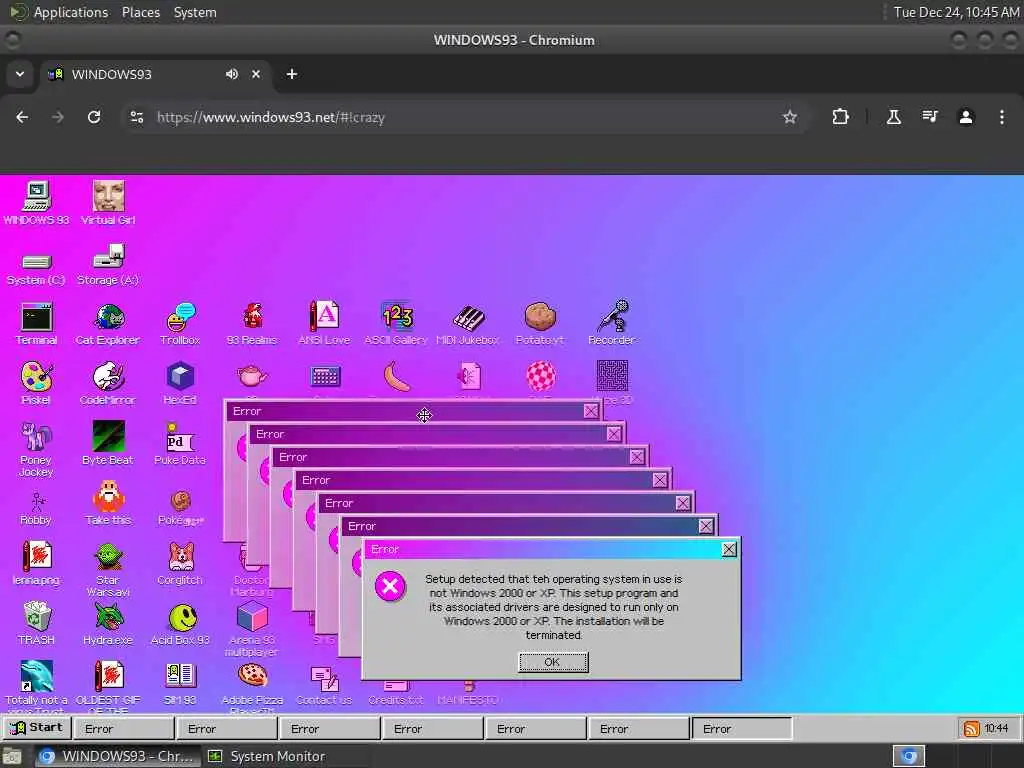This screenshot has width=1024, height=768.
Task: Open the WINDOWS 93 computer icon
Action: tap(37, 203)
